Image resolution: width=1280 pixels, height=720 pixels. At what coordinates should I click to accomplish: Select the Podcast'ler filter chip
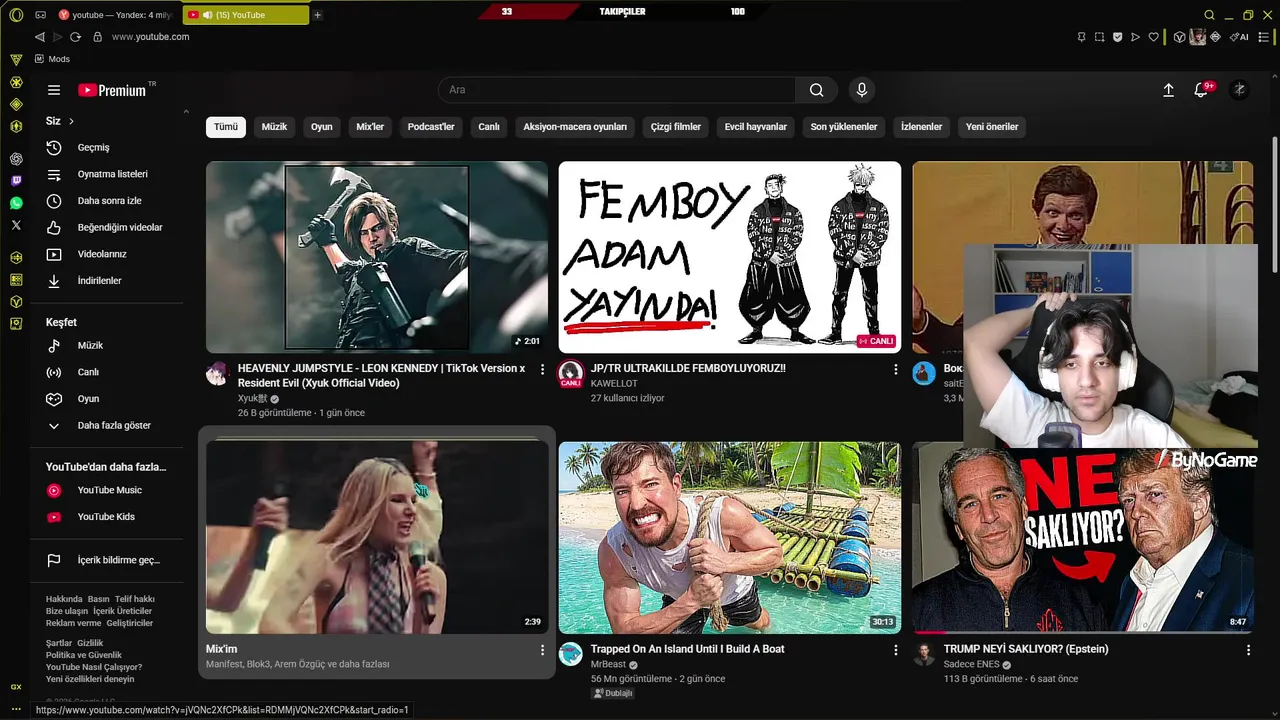click(x=431, y=127)
